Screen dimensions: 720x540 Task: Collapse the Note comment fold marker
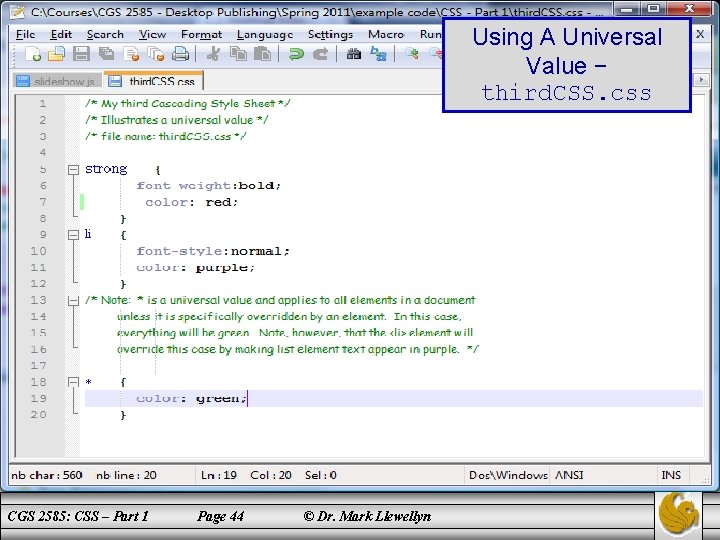tap(73, 301)
